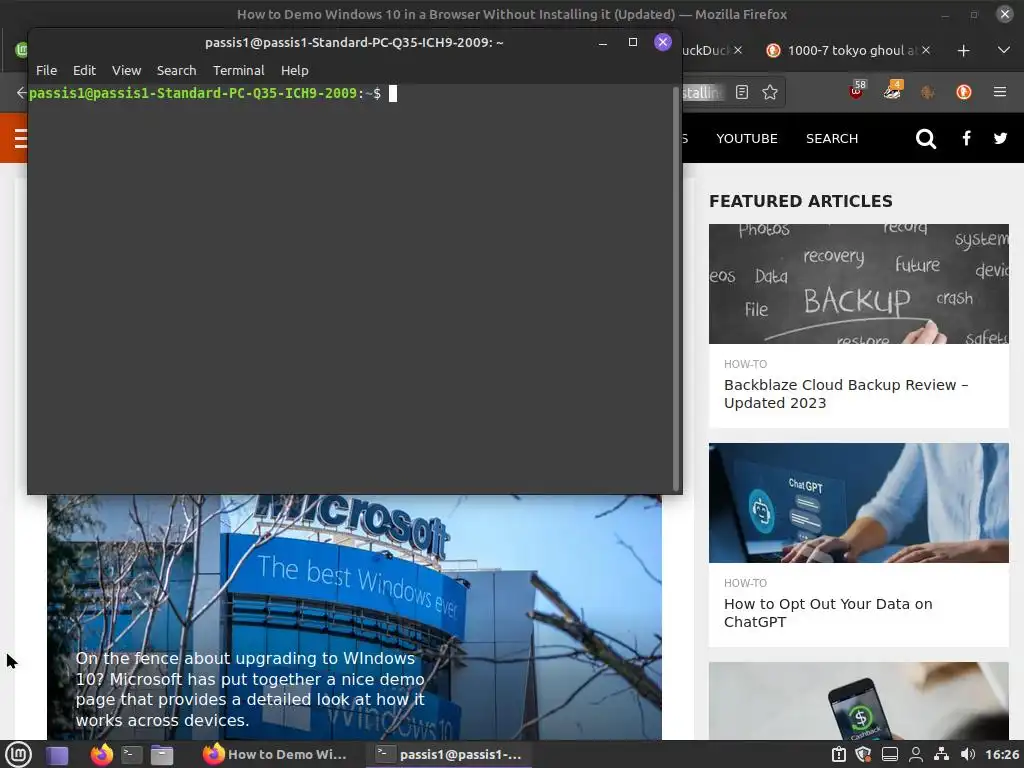1024x768 pixels.
Task: Open the View menu in terminal
Action: pyautogui.click(x=126, y=71)
